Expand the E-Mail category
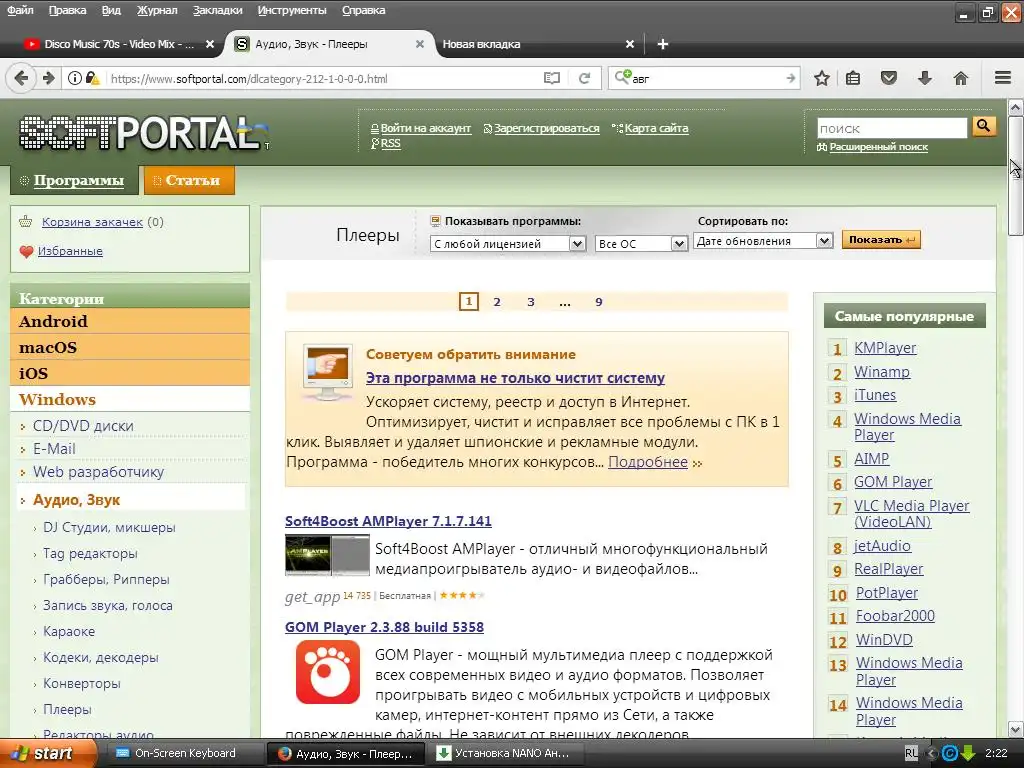This screenshot has width=1024, height=768. (x=54, y=449)
